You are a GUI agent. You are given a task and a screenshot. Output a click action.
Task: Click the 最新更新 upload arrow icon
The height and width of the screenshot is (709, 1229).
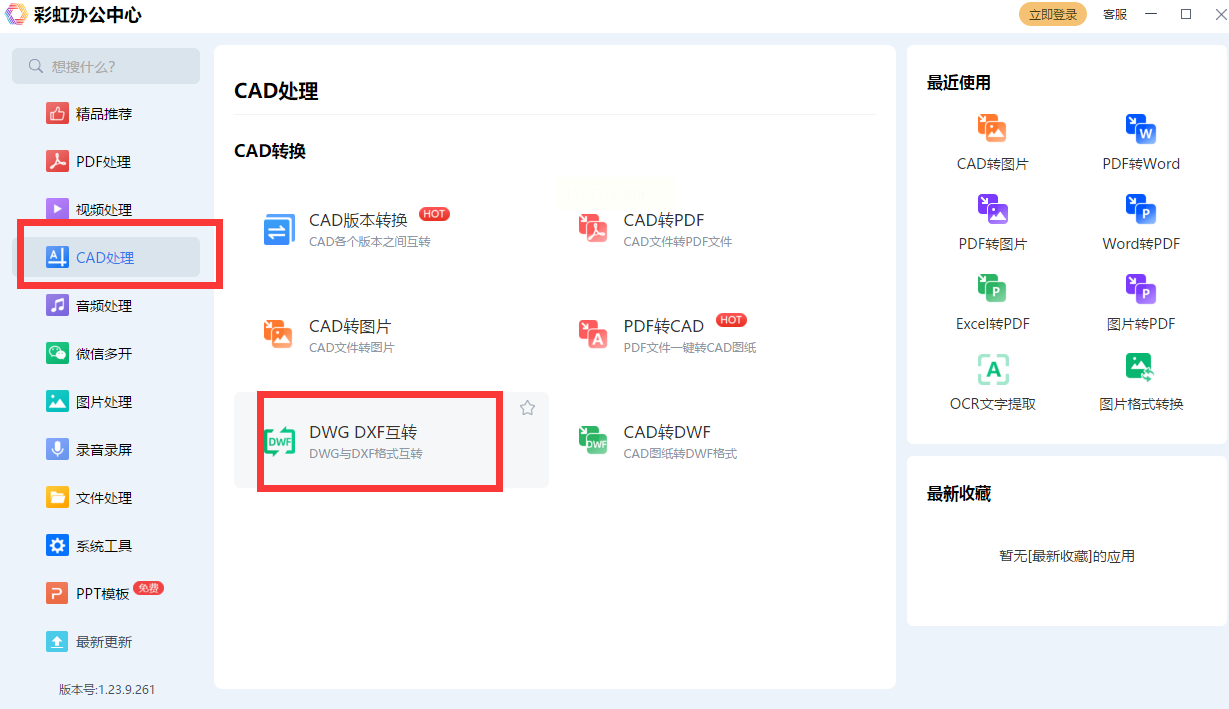click(57, 641)
